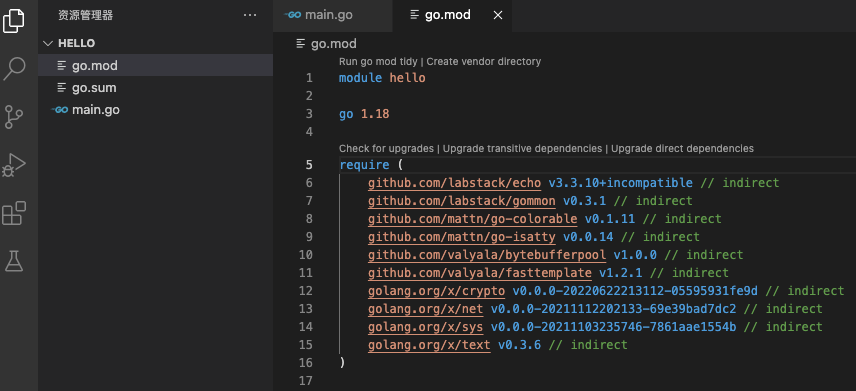Click version v0.3.6 on line 15
Screen dimensions: 856x391
tap(519, 345)
